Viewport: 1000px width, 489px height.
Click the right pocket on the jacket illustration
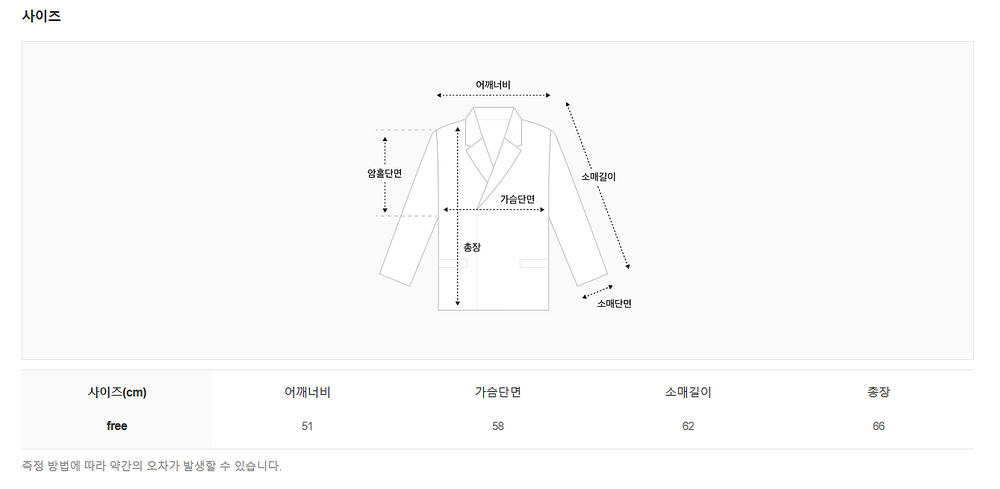point(533,263)
